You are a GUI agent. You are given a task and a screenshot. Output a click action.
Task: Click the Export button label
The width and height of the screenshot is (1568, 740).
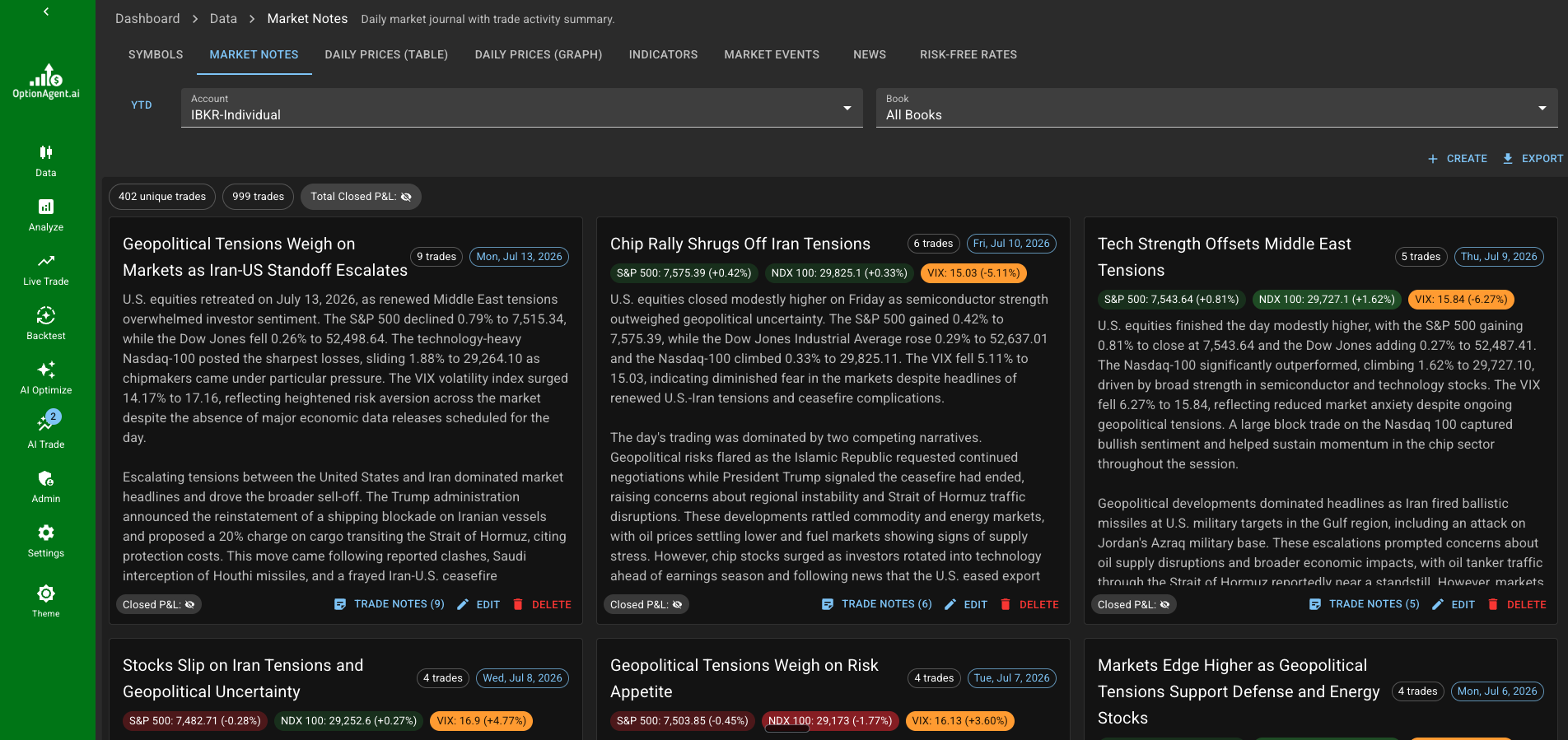click(x=1542, y=159)
